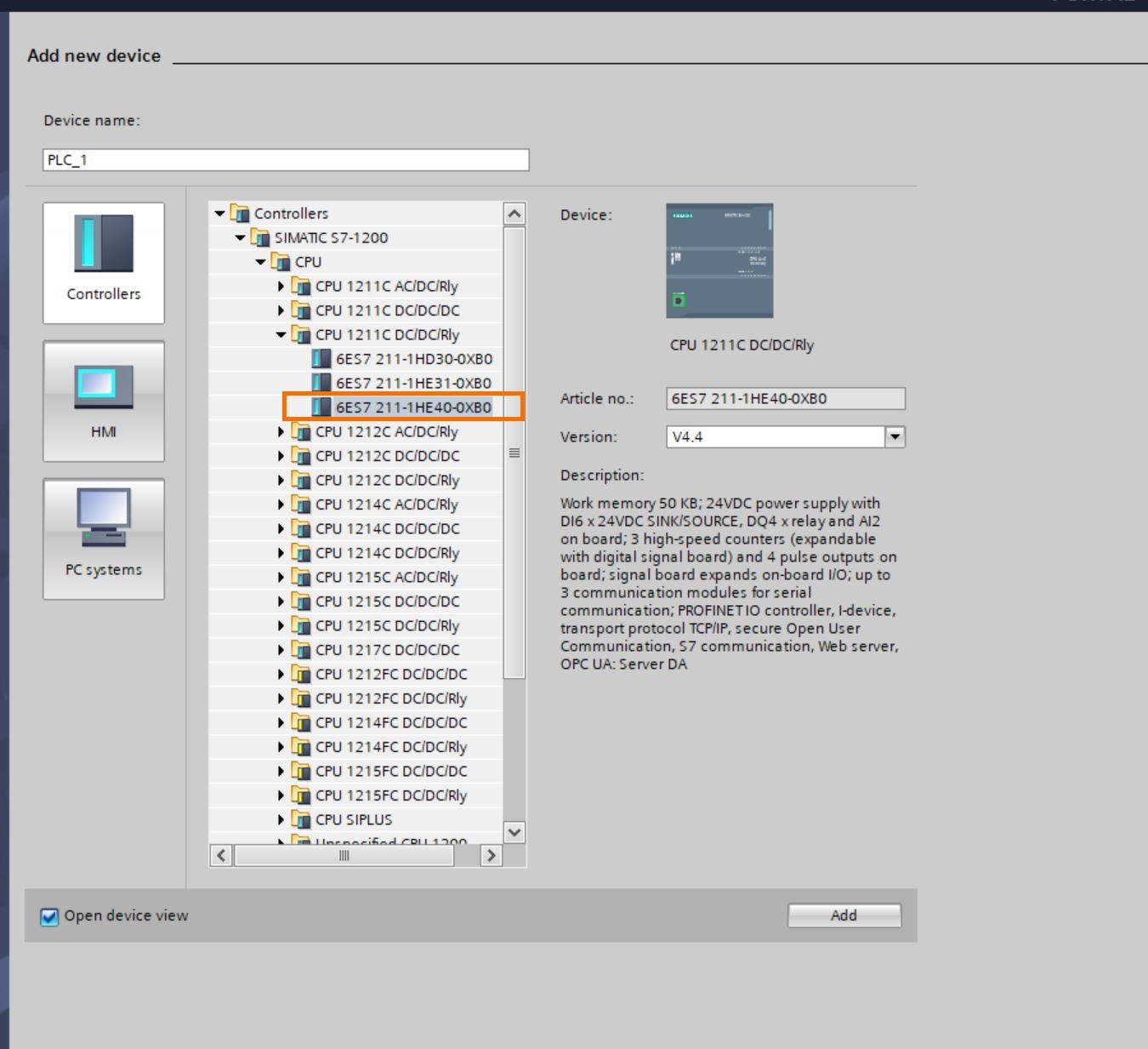Toggle the Open device view checkbox
The image size is (1148, 1049).
(50, 916)
